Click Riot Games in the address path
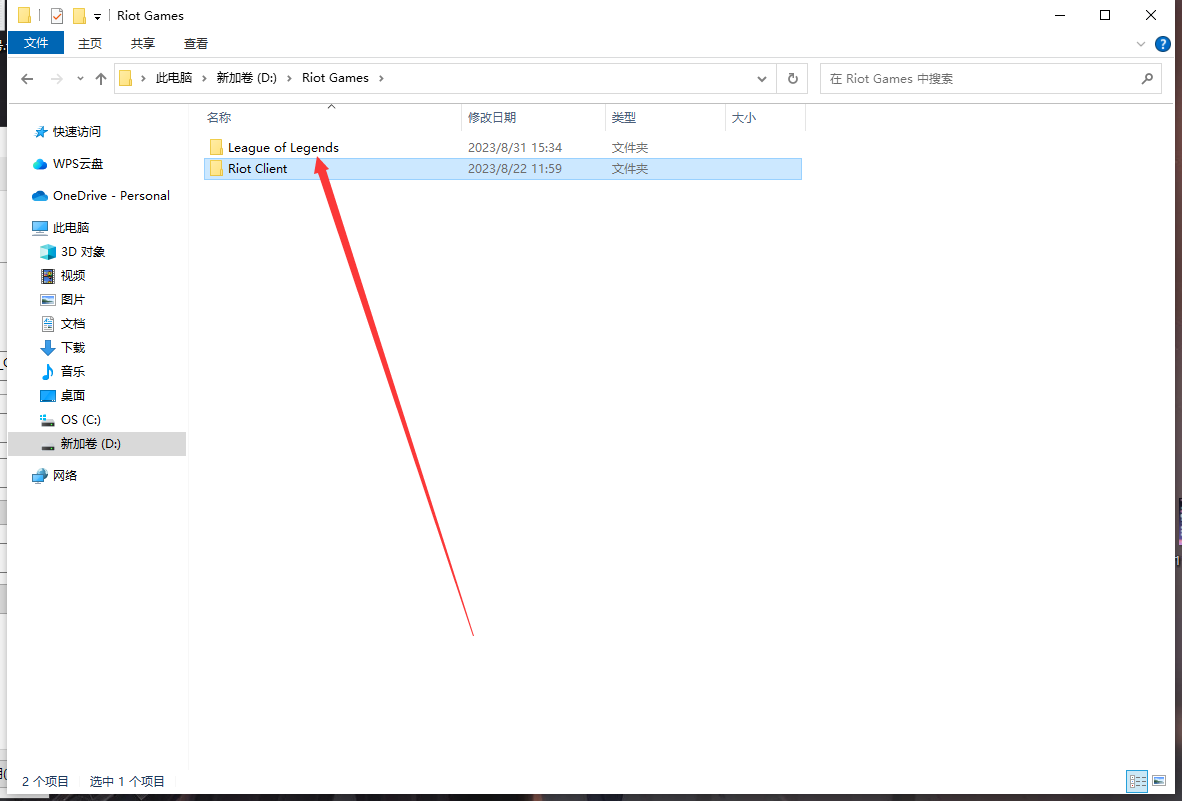 335,78
